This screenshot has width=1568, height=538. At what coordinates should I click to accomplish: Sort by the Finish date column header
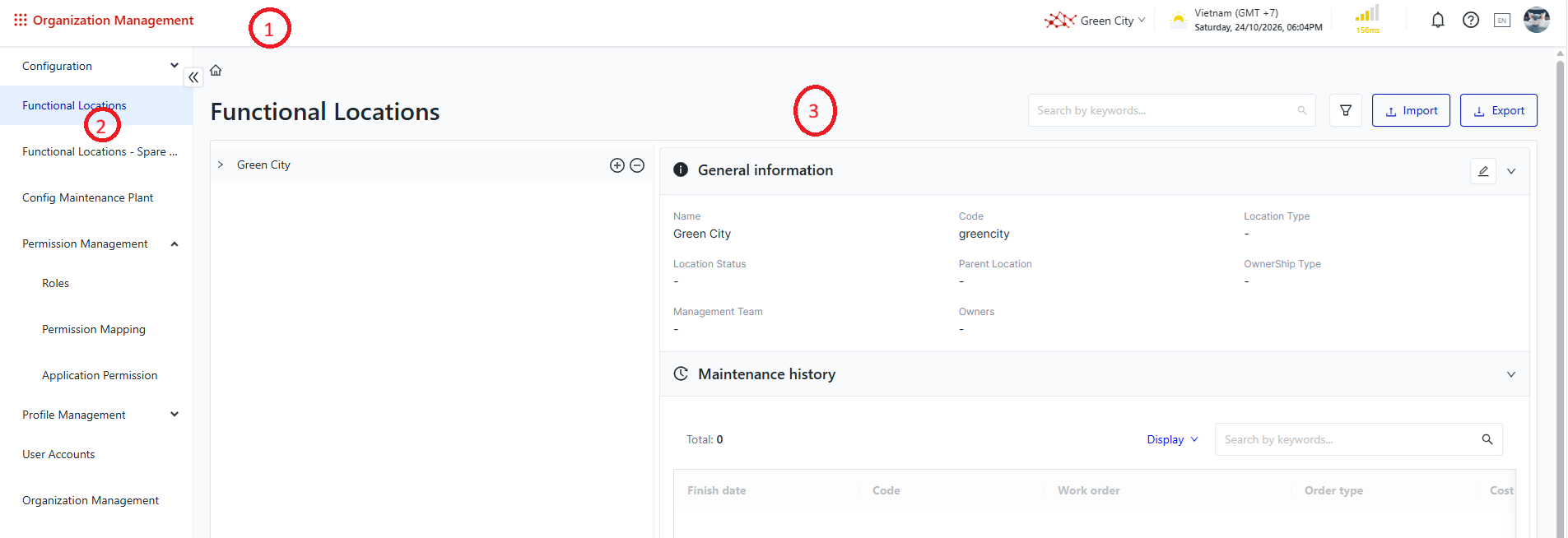717,490
